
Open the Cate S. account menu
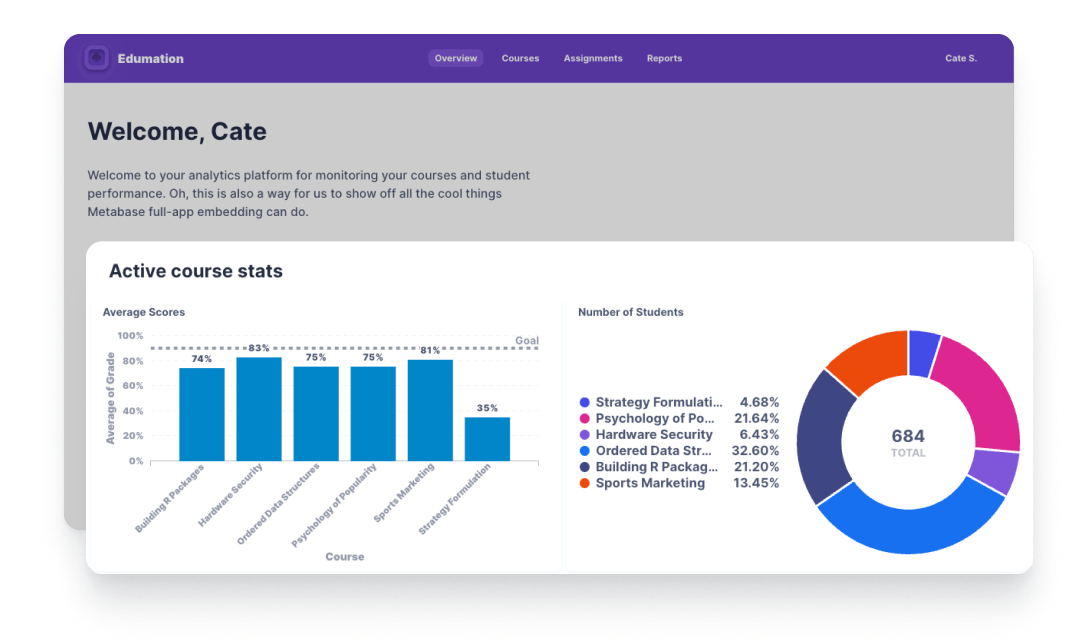(x=960, y=58)
